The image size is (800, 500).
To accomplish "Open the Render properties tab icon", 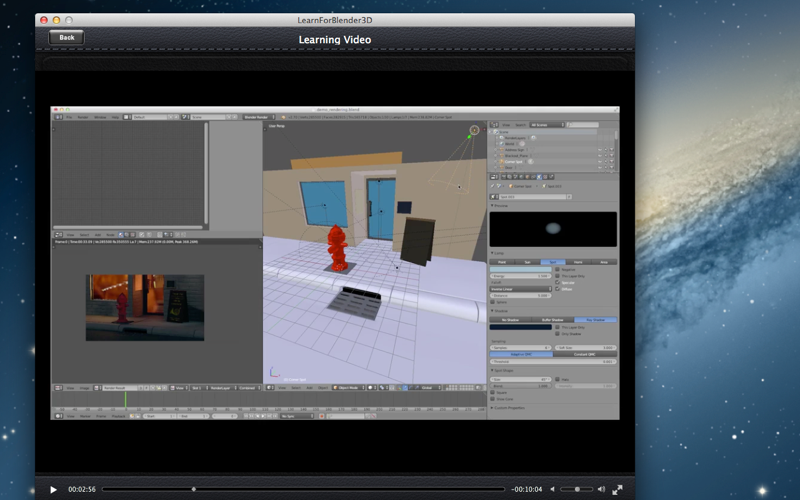I will 504,177.
